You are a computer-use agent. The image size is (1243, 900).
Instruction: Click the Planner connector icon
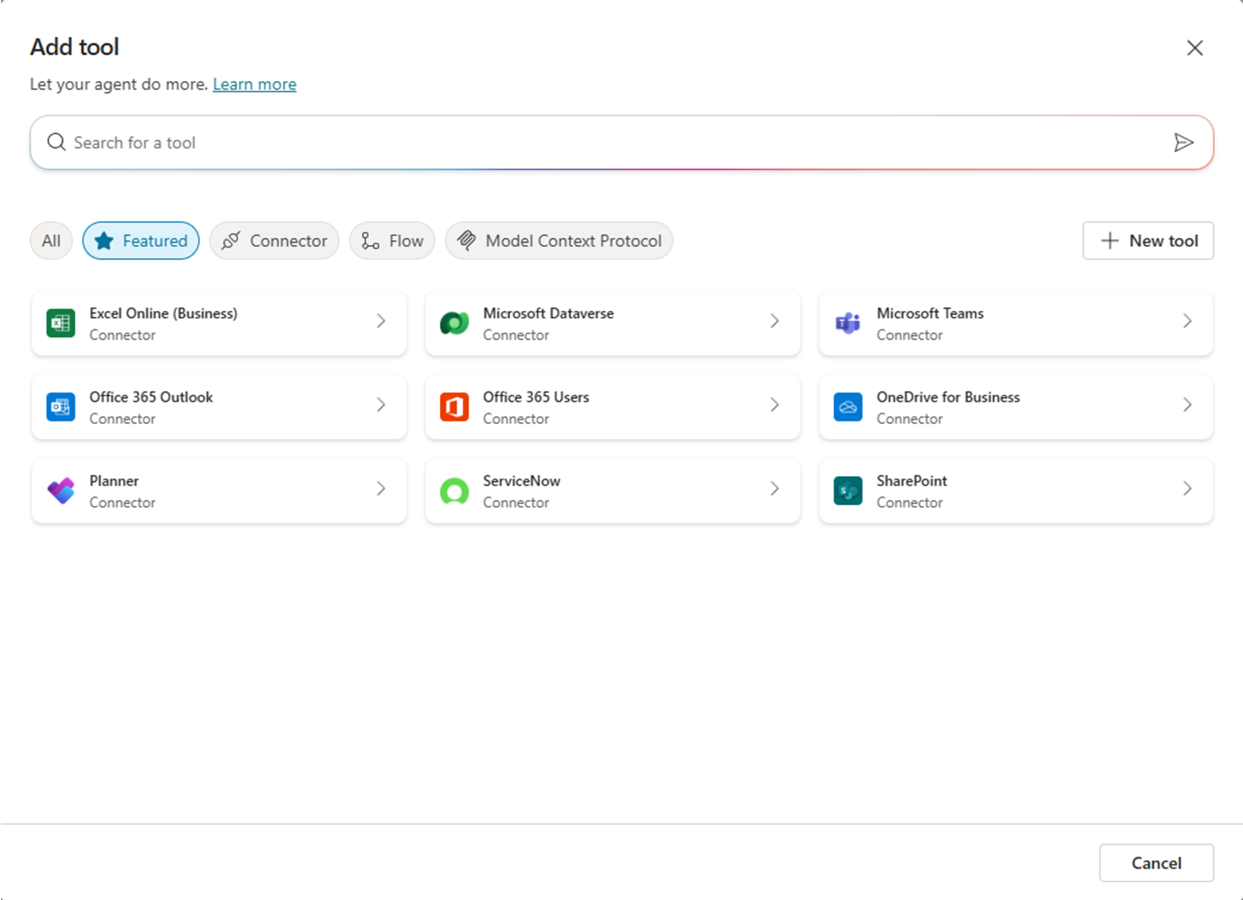tap(61, 491)
